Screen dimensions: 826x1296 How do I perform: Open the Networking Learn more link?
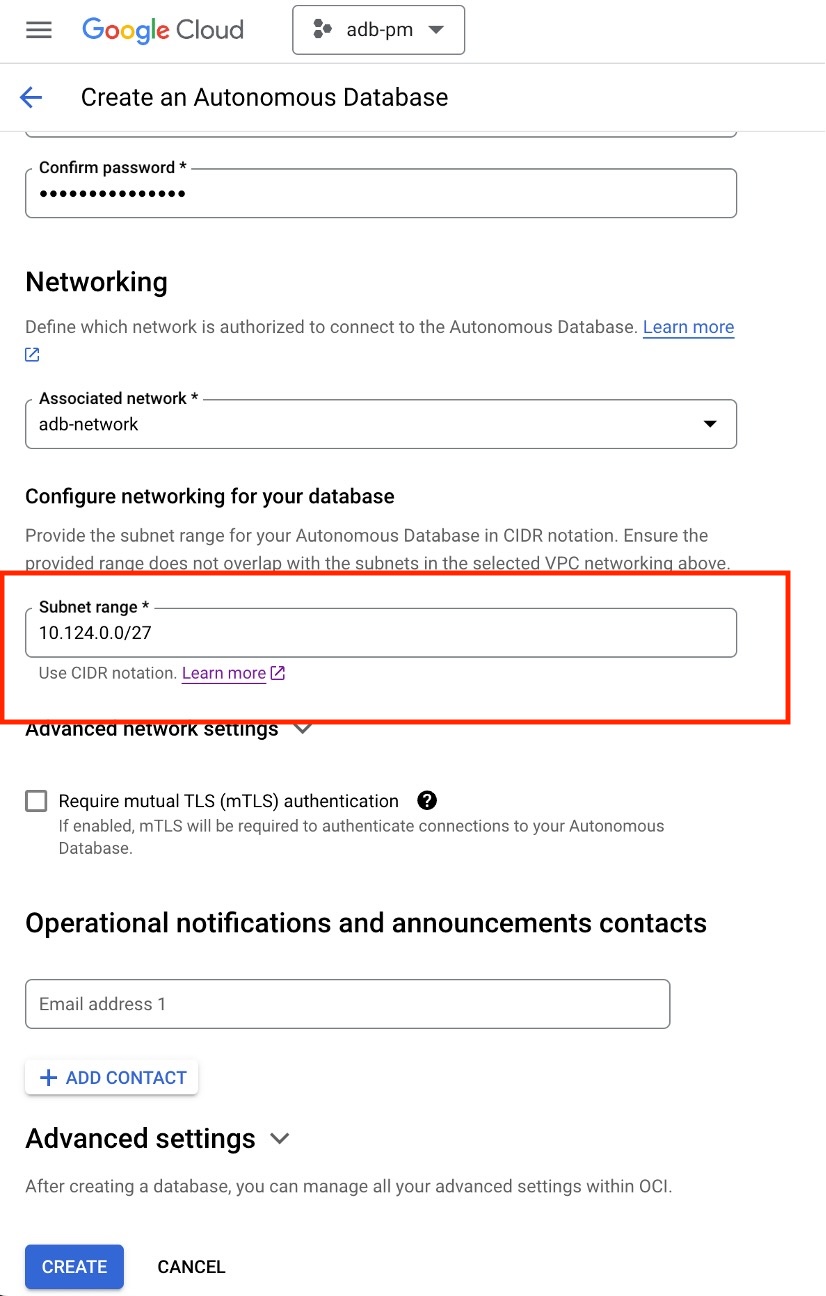tap(688, 327)
